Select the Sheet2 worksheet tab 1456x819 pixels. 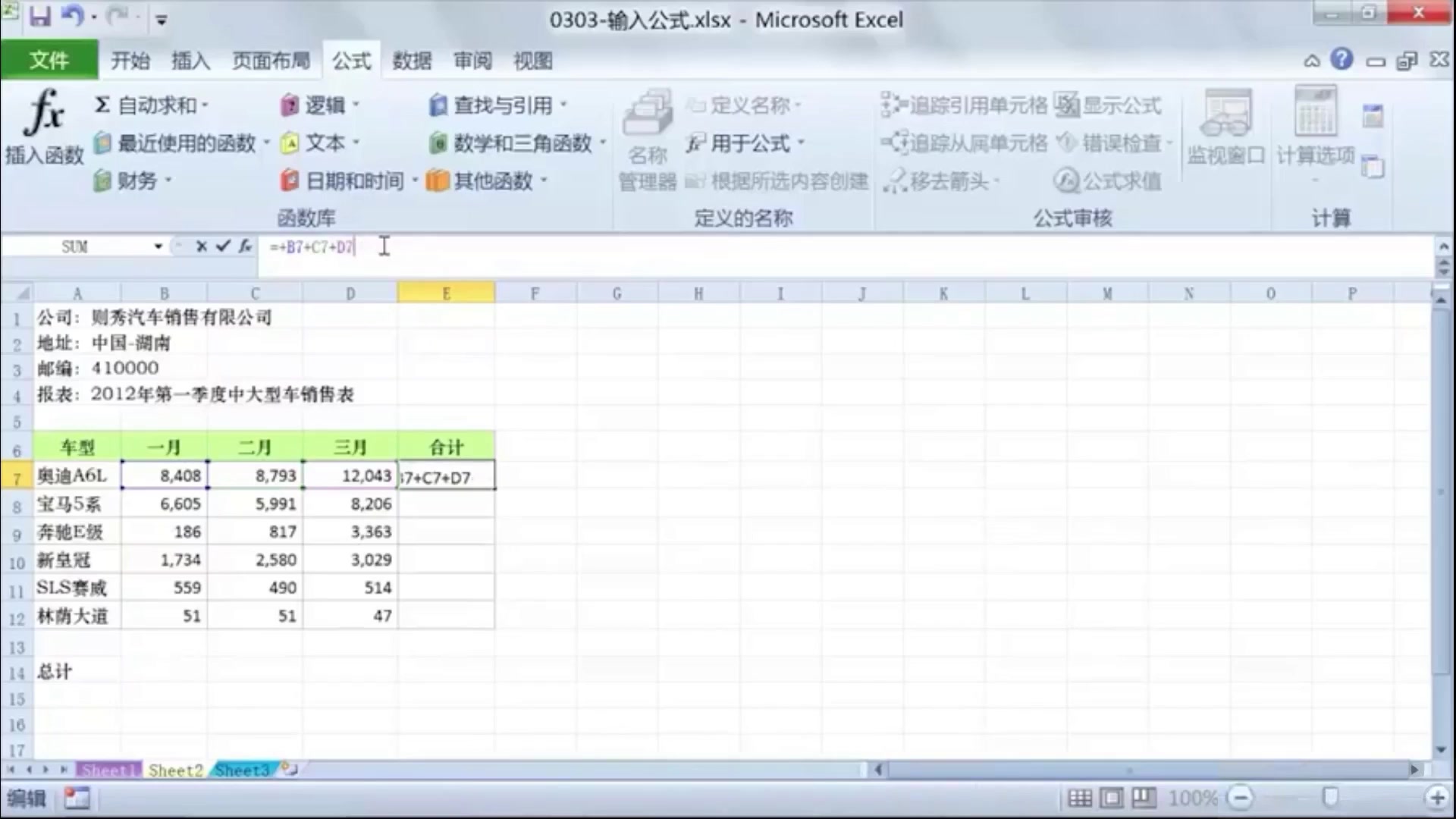175,770
